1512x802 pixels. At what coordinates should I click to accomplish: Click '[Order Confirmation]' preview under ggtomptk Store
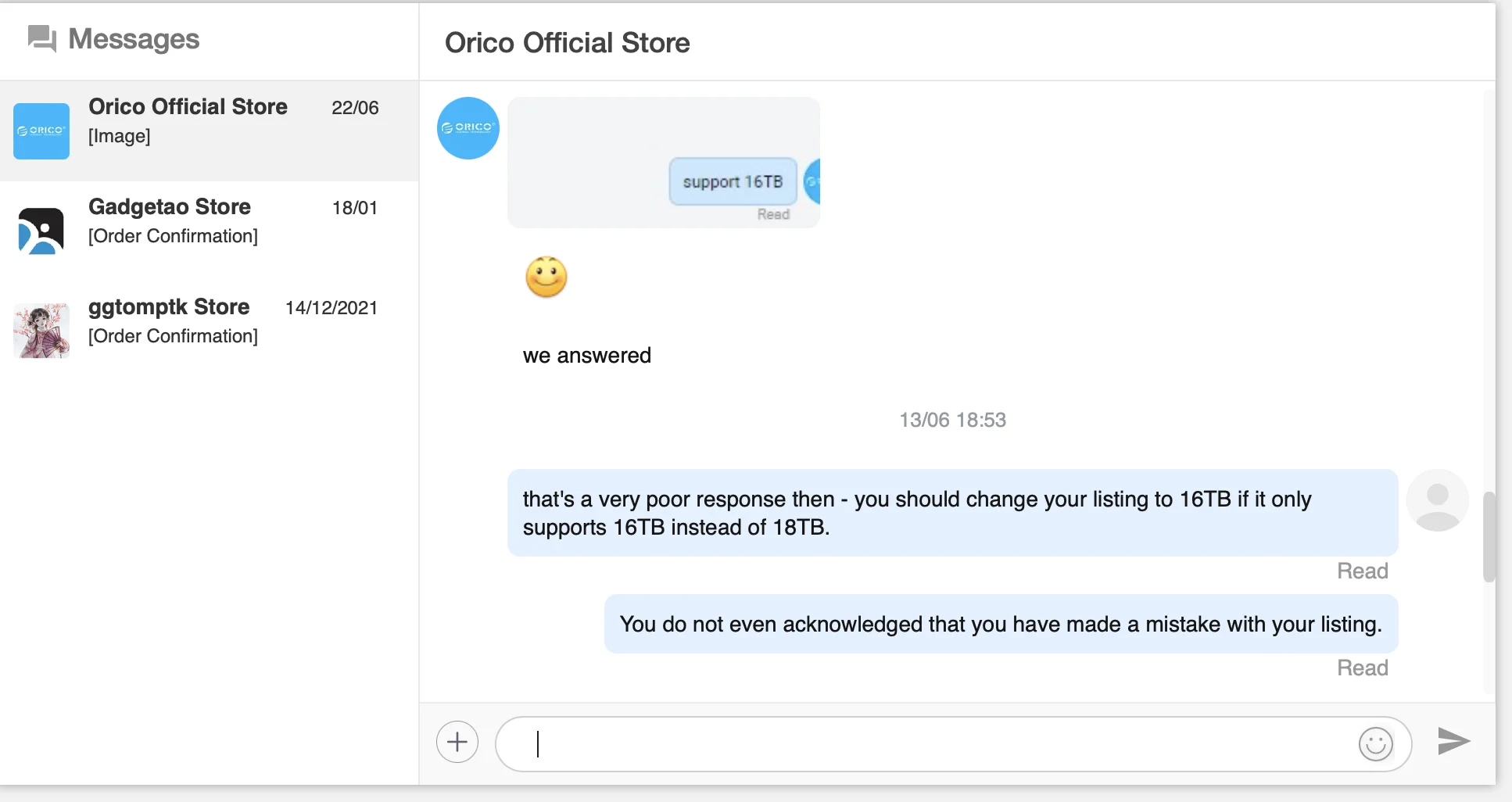click(173, 336)
